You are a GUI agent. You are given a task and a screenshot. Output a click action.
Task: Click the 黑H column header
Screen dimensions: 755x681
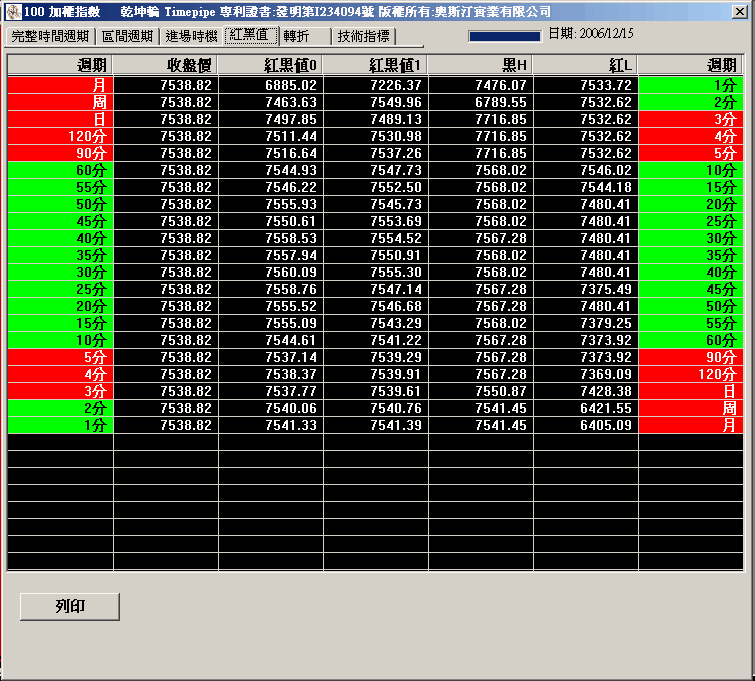pos(481,65)
